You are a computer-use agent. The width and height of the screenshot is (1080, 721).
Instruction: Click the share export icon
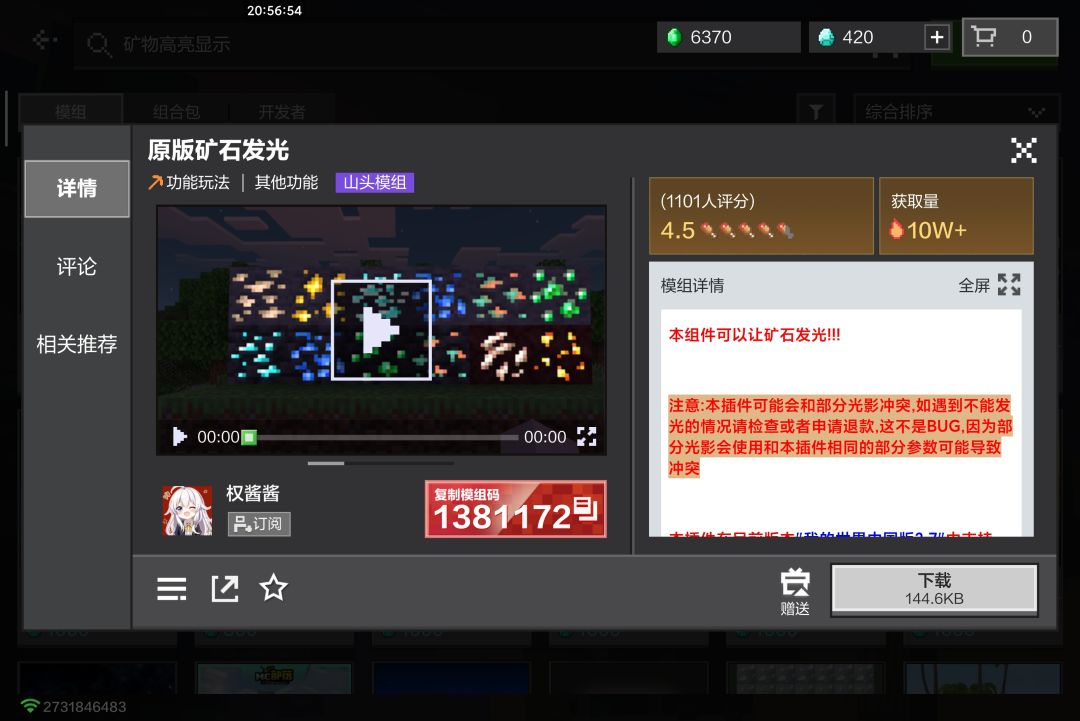pos(225,589)
